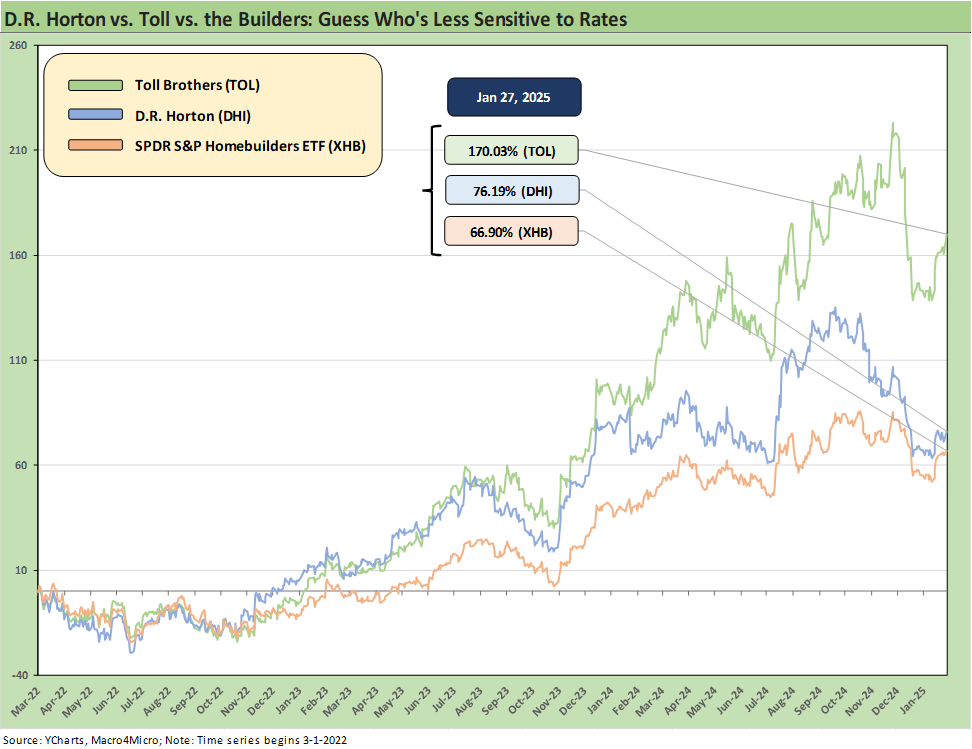Click the Oct-23 x-axis label
This screenshot has height=749, width=972.
tap(521, 701)
